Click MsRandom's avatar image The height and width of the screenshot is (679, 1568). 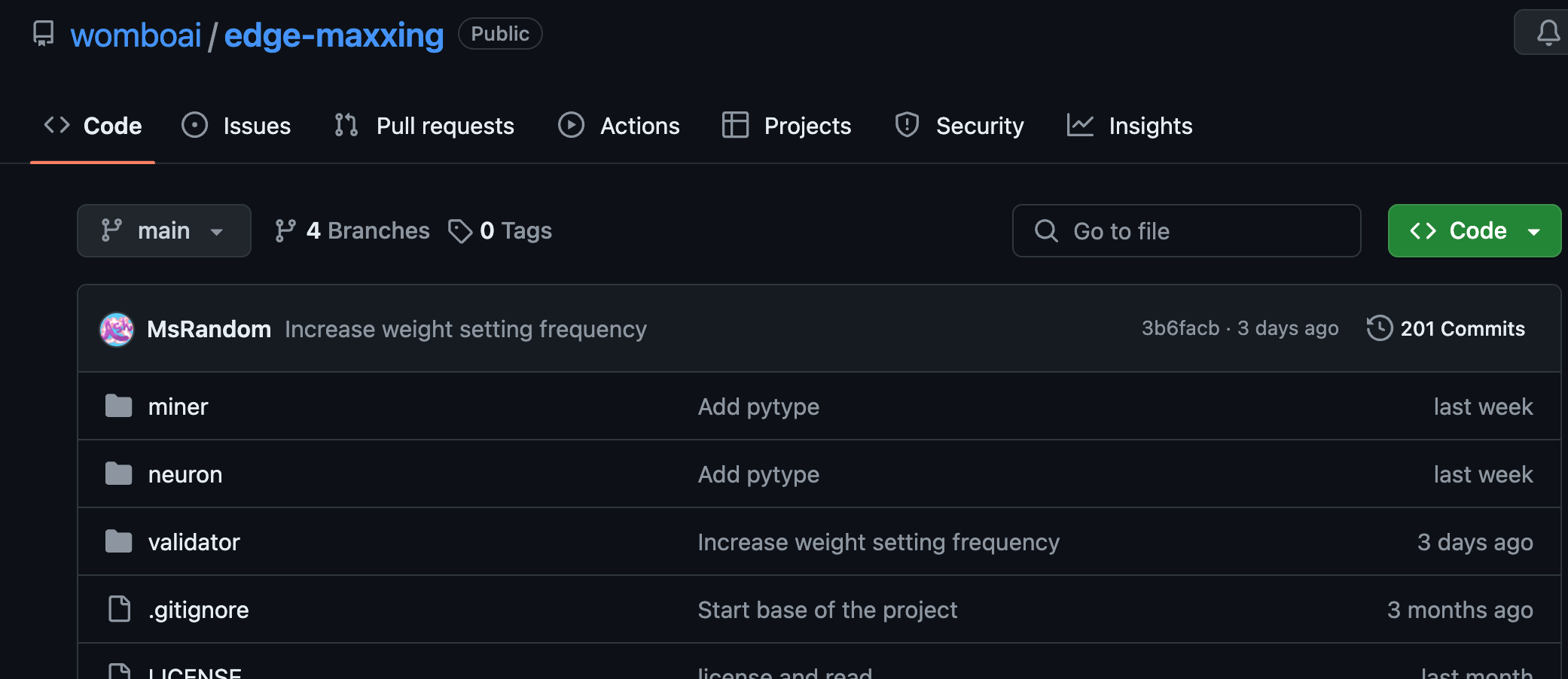pyautogui.click(x=117, y=330)
